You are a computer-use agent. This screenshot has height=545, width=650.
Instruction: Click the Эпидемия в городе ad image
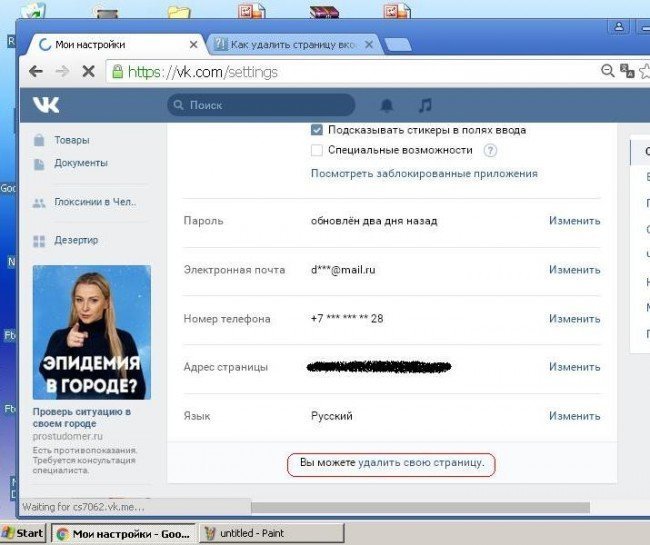[92, 332]
